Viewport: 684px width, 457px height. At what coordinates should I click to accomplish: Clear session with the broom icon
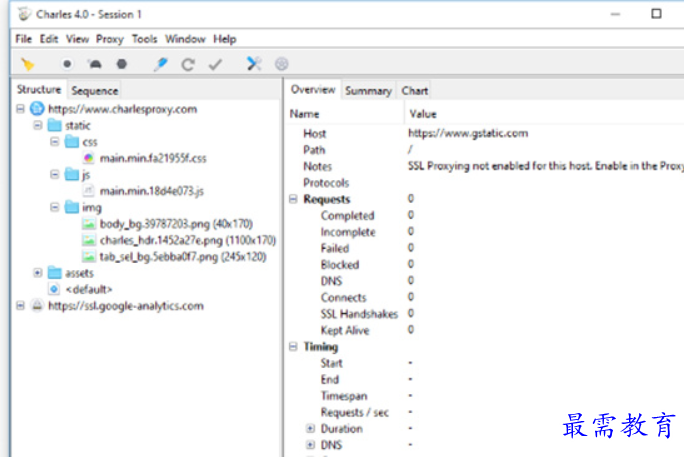click(x=27, y=64)
